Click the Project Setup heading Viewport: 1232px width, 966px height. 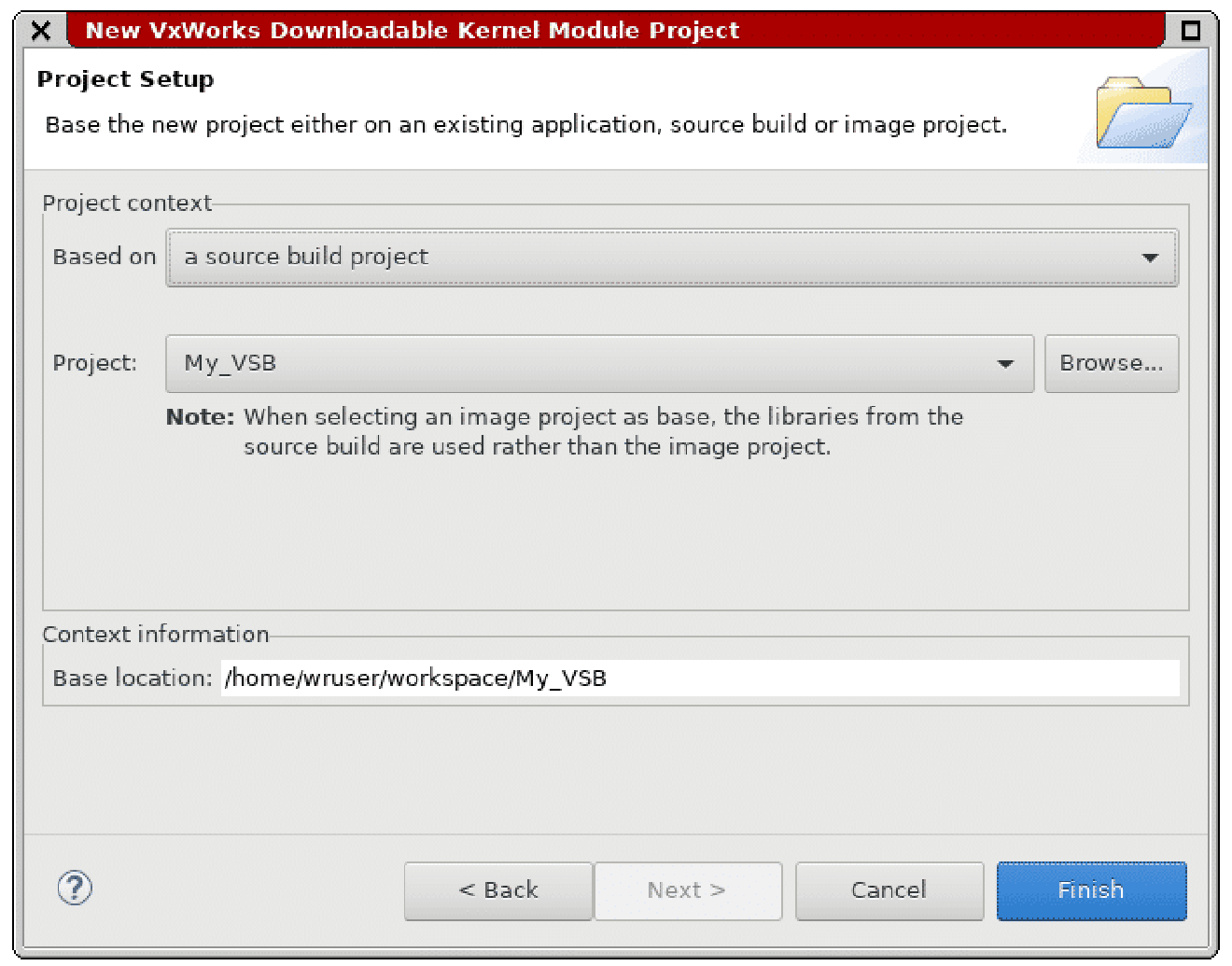pyautogui.click(x=125, y=79)
